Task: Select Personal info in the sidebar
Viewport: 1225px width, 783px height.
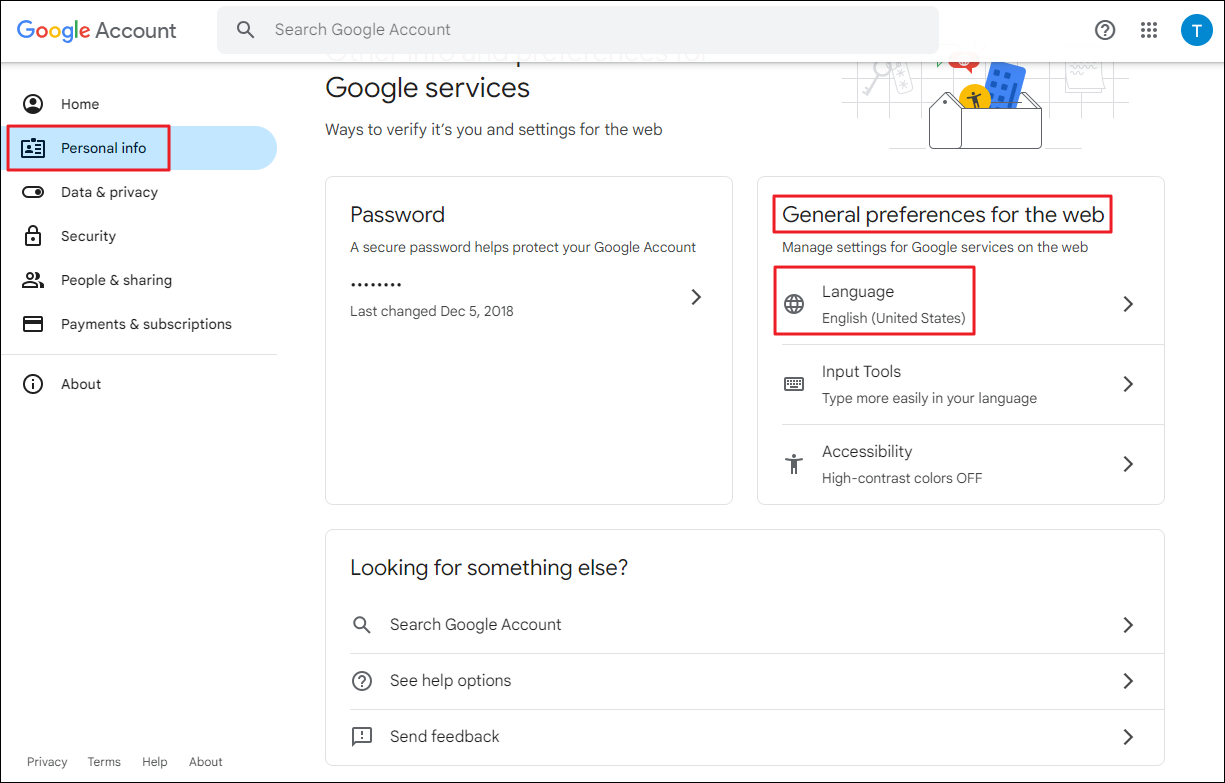Action: (x=139, y=148)
